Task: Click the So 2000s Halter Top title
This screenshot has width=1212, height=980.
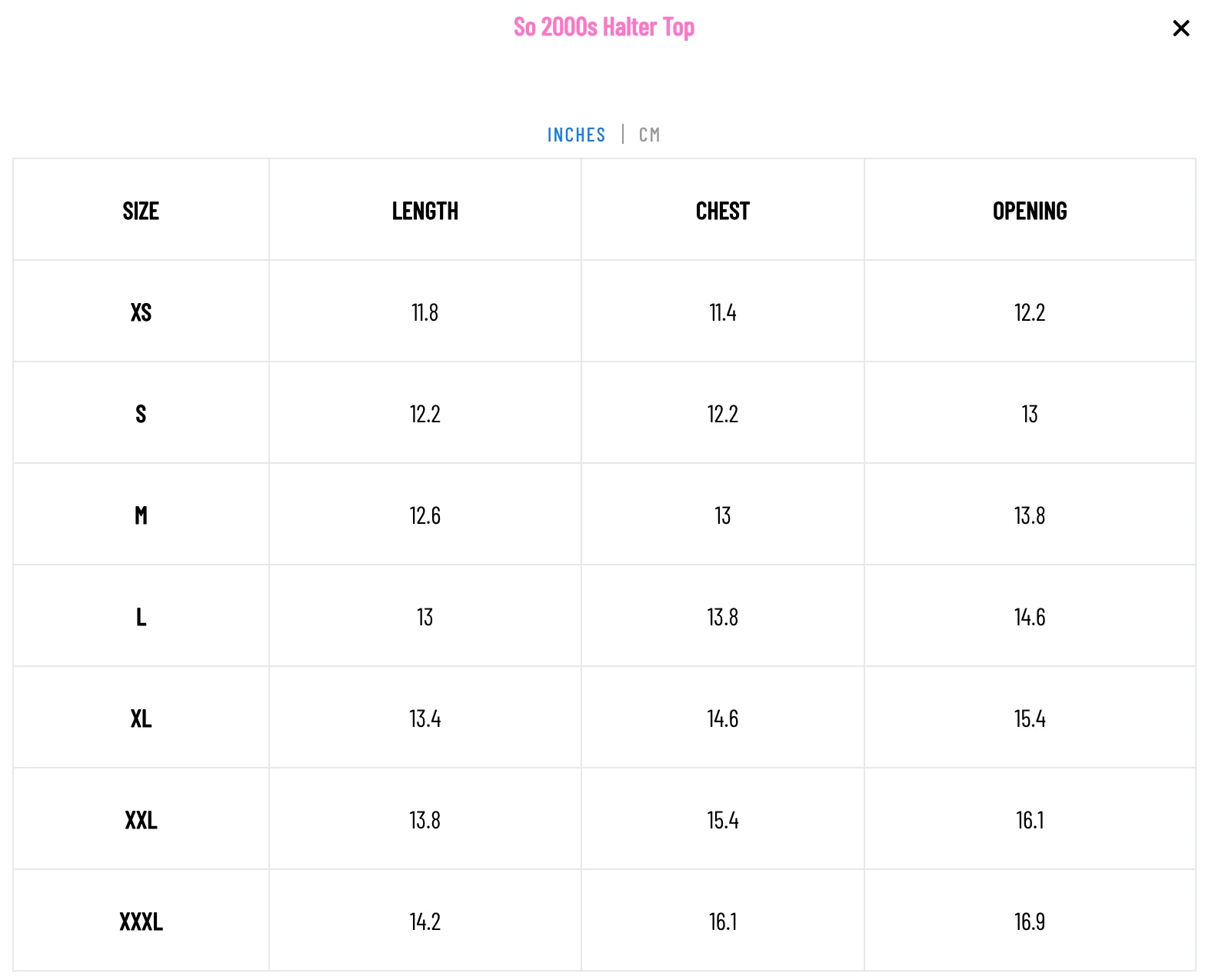Action: (x=604, y=27)
